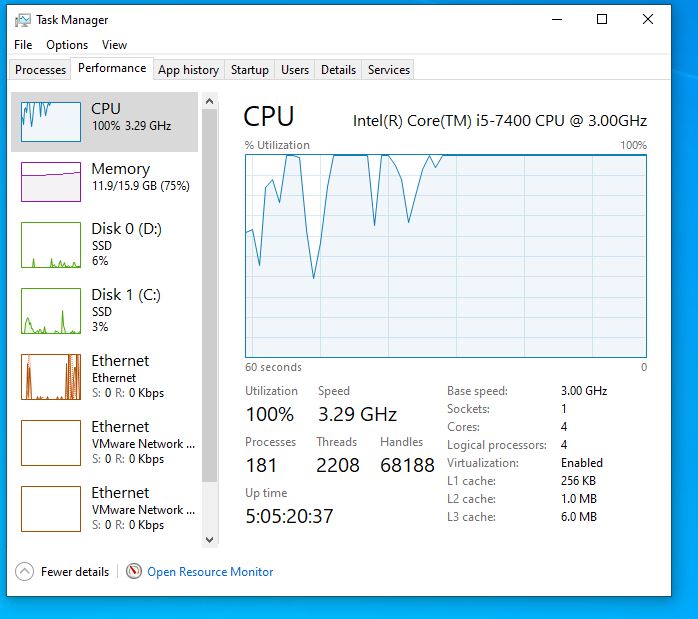Switch to the Startup tab
Viewport: 698px width, 619px height.
point(249,70)
